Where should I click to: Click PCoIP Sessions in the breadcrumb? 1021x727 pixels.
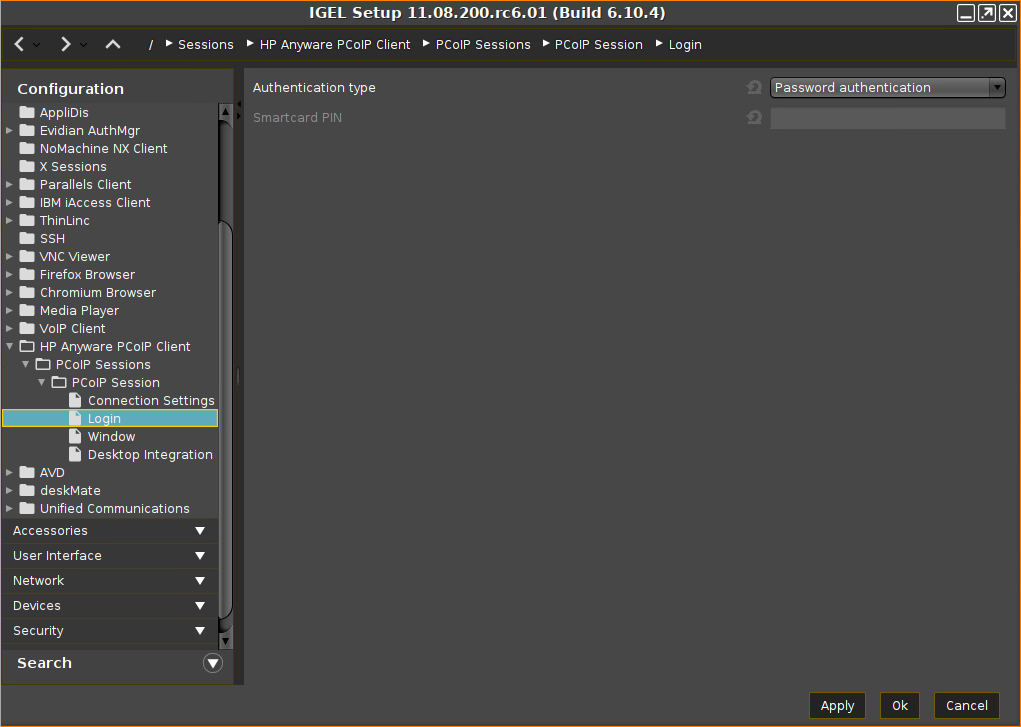(483, 45)
